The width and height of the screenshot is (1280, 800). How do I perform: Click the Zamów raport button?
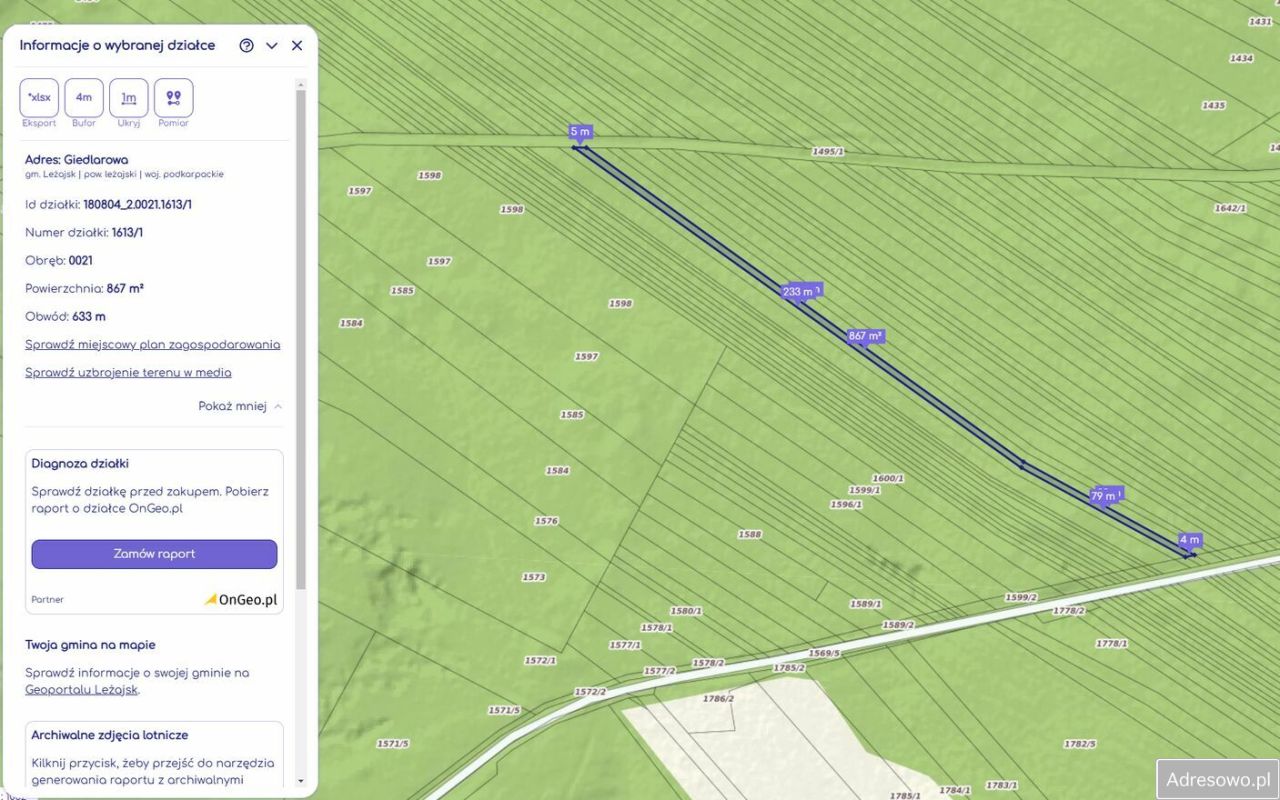coord(154,554)
